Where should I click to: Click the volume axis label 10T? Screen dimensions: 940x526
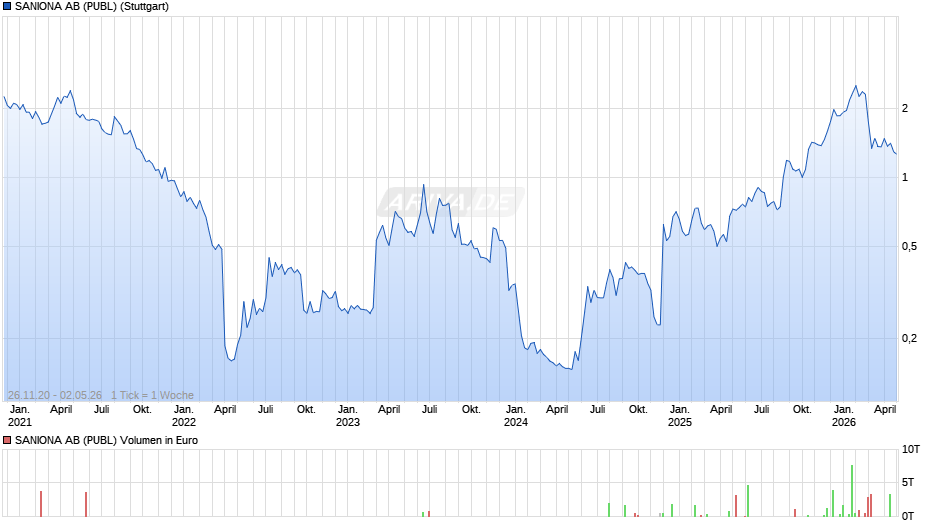(x=911, y=449)
